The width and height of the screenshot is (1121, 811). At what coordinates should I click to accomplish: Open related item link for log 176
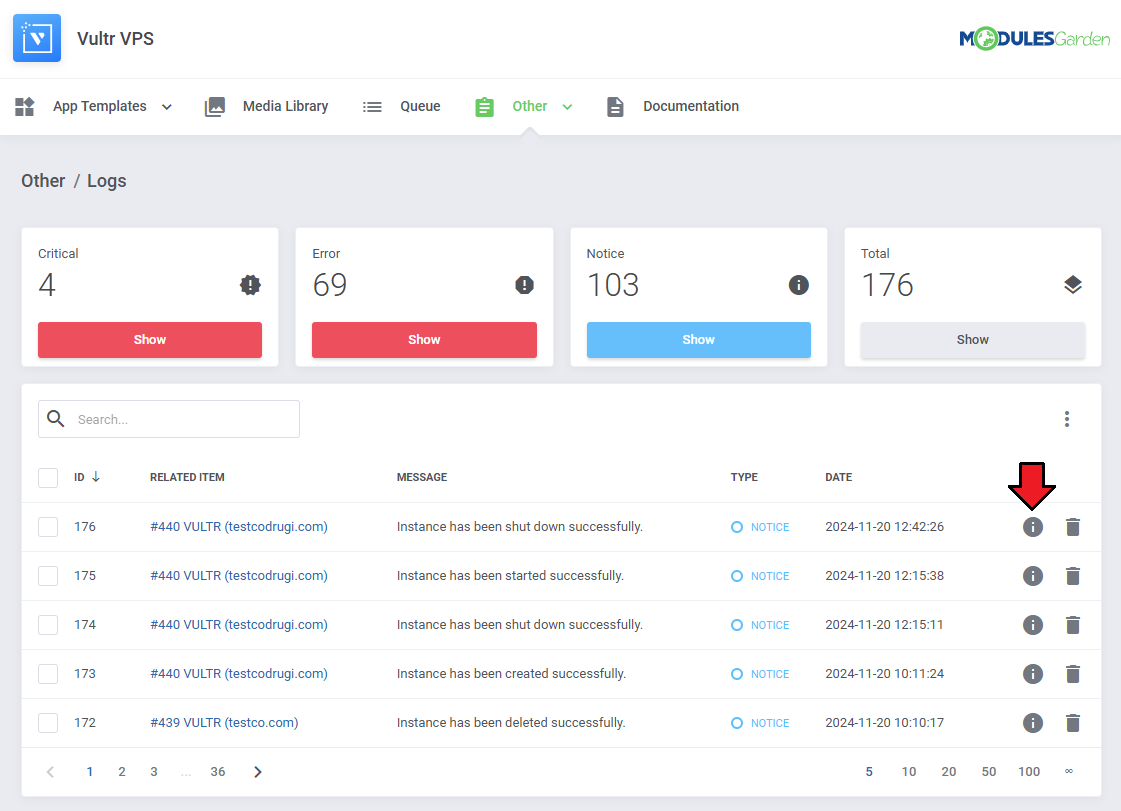point(239,527)
